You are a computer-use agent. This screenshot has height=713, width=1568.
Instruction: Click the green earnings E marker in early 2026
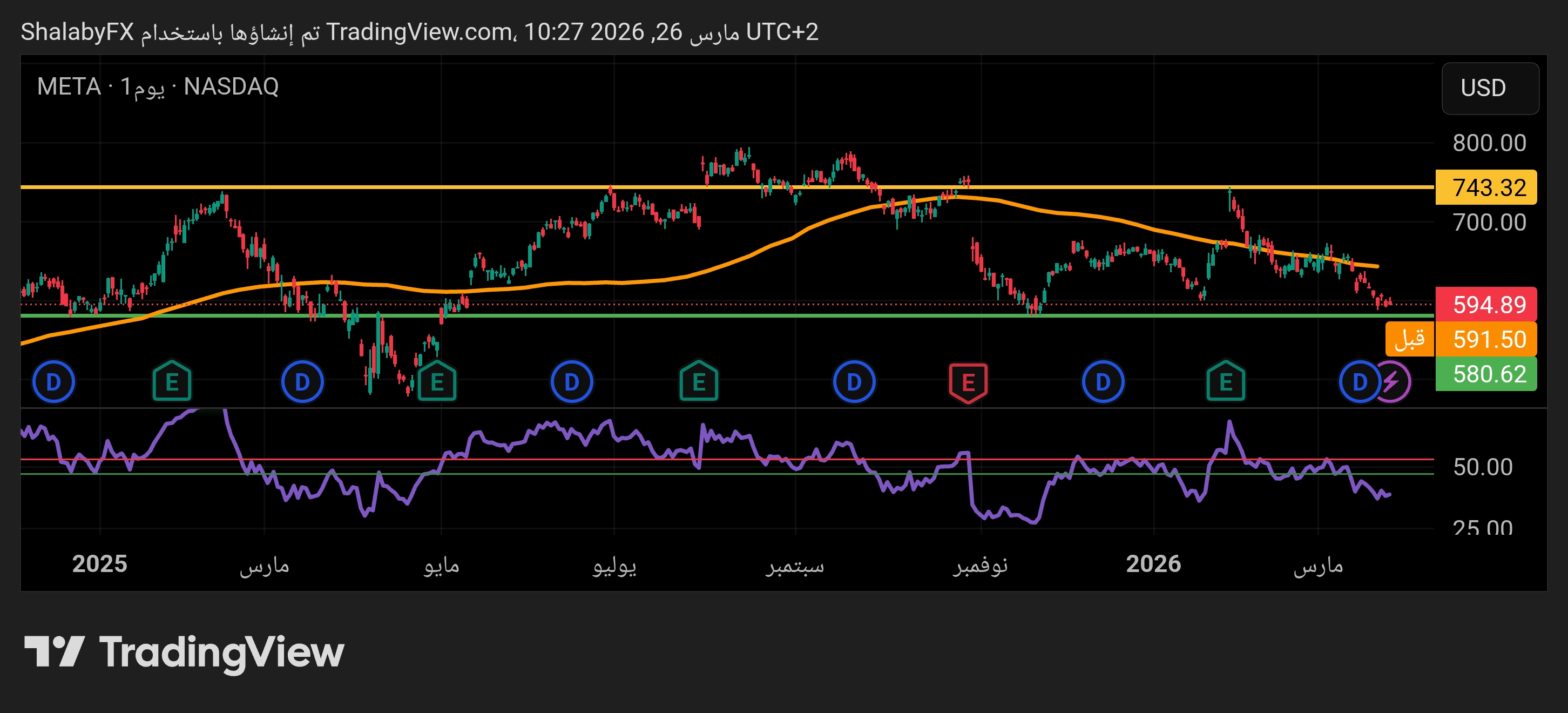point(1225,382)
